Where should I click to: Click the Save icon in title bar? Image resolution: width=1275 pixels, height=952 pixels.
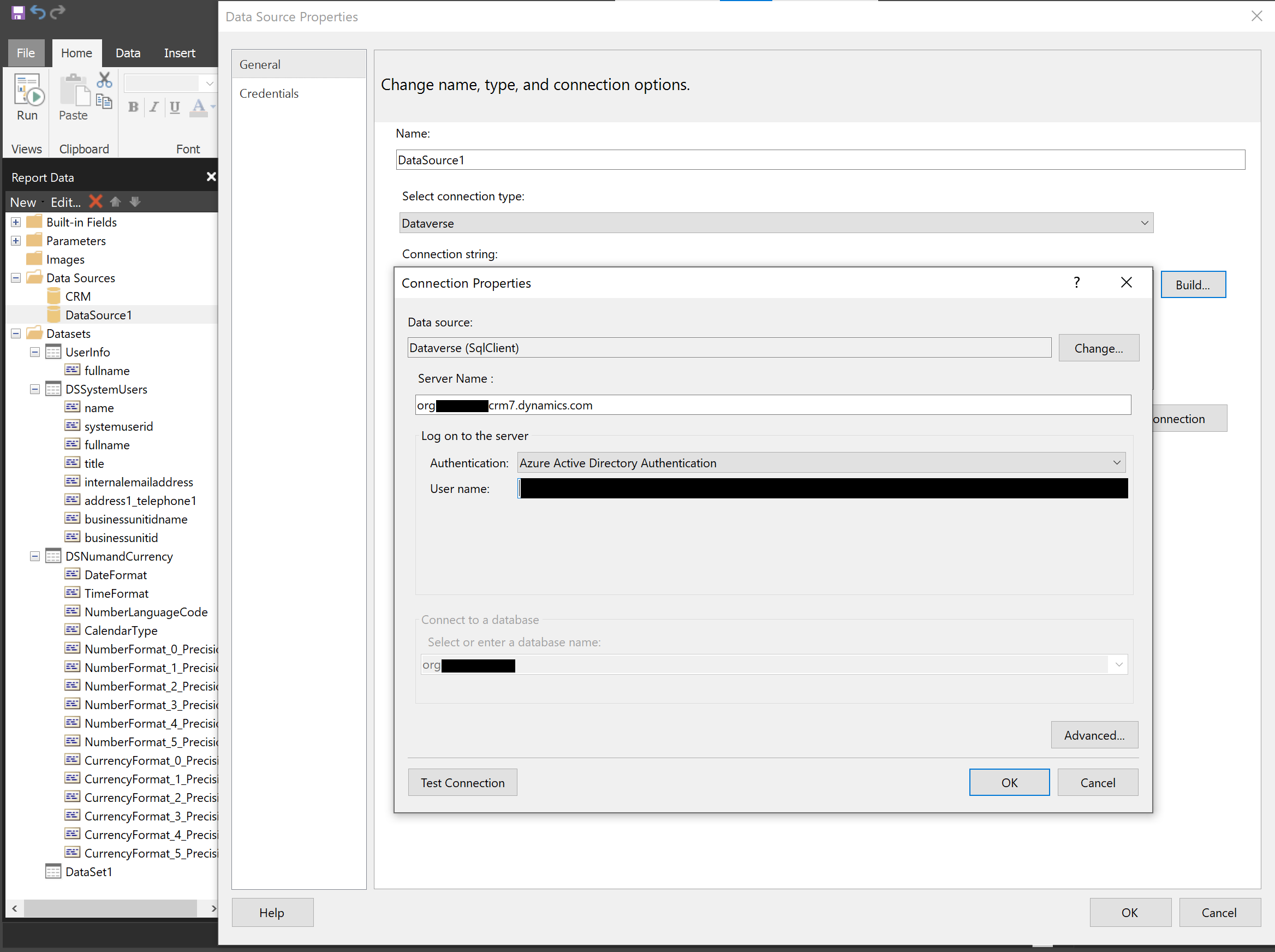click(x=17, y=12)
